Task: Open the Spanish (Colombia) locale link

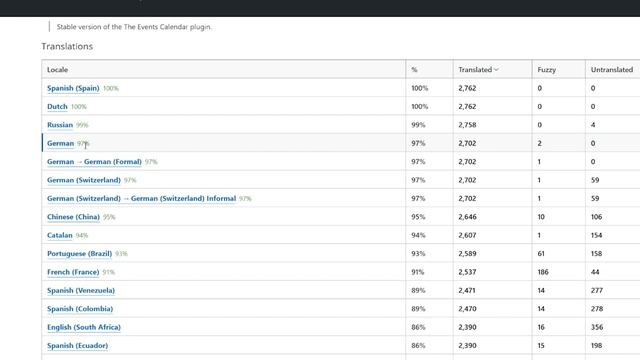Action: click(x=80, y=309)
